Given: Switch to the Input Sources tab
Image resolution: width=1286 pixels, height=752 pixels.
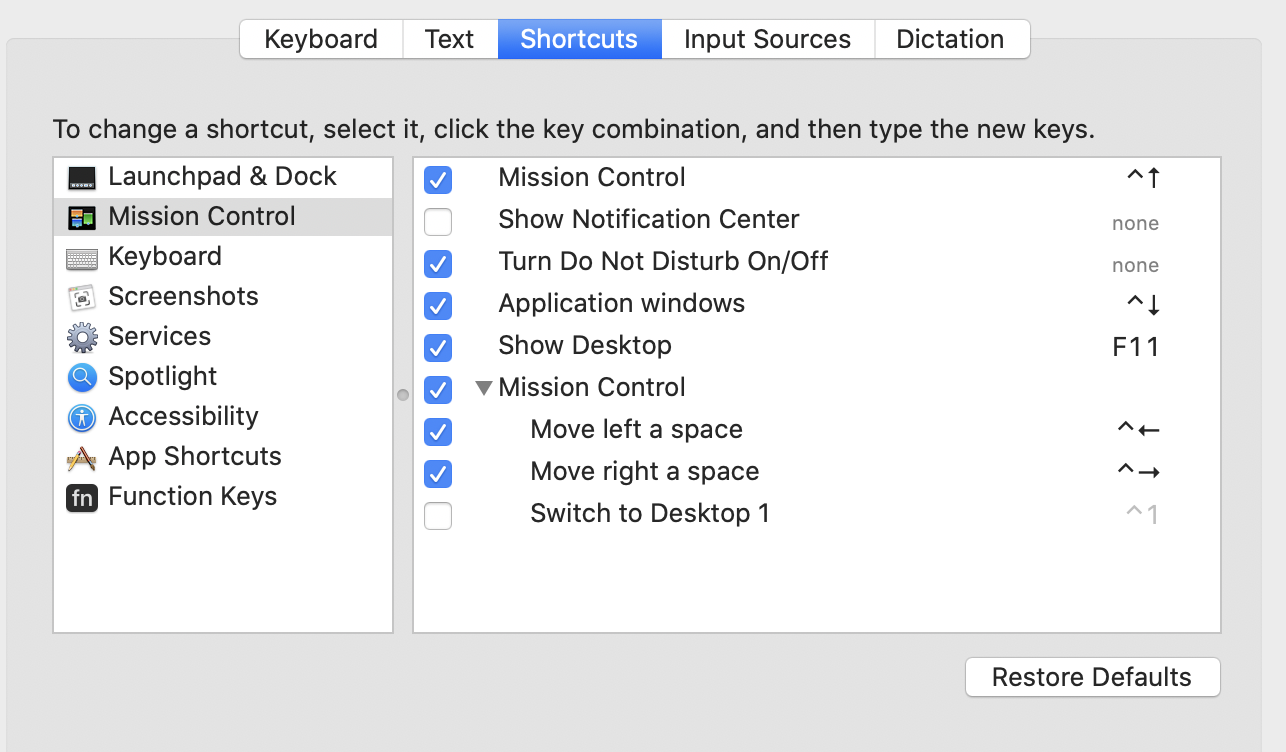Looking at the screenshot, I should (x=767, y=39).
